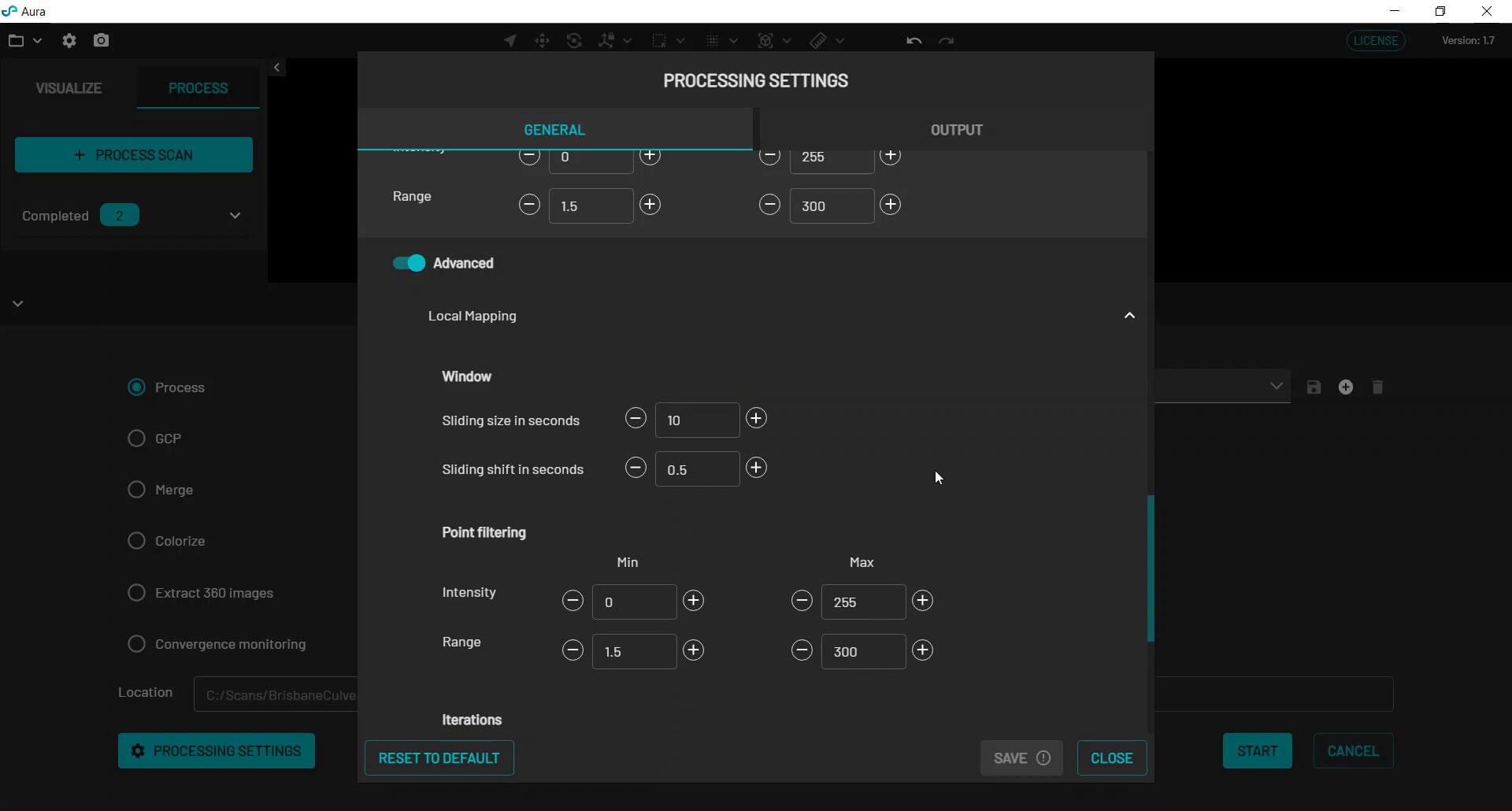Click CLOSE in the processing settings dialog
Viewport: 1512px width, 811px height.
[x=1111, y=758]
